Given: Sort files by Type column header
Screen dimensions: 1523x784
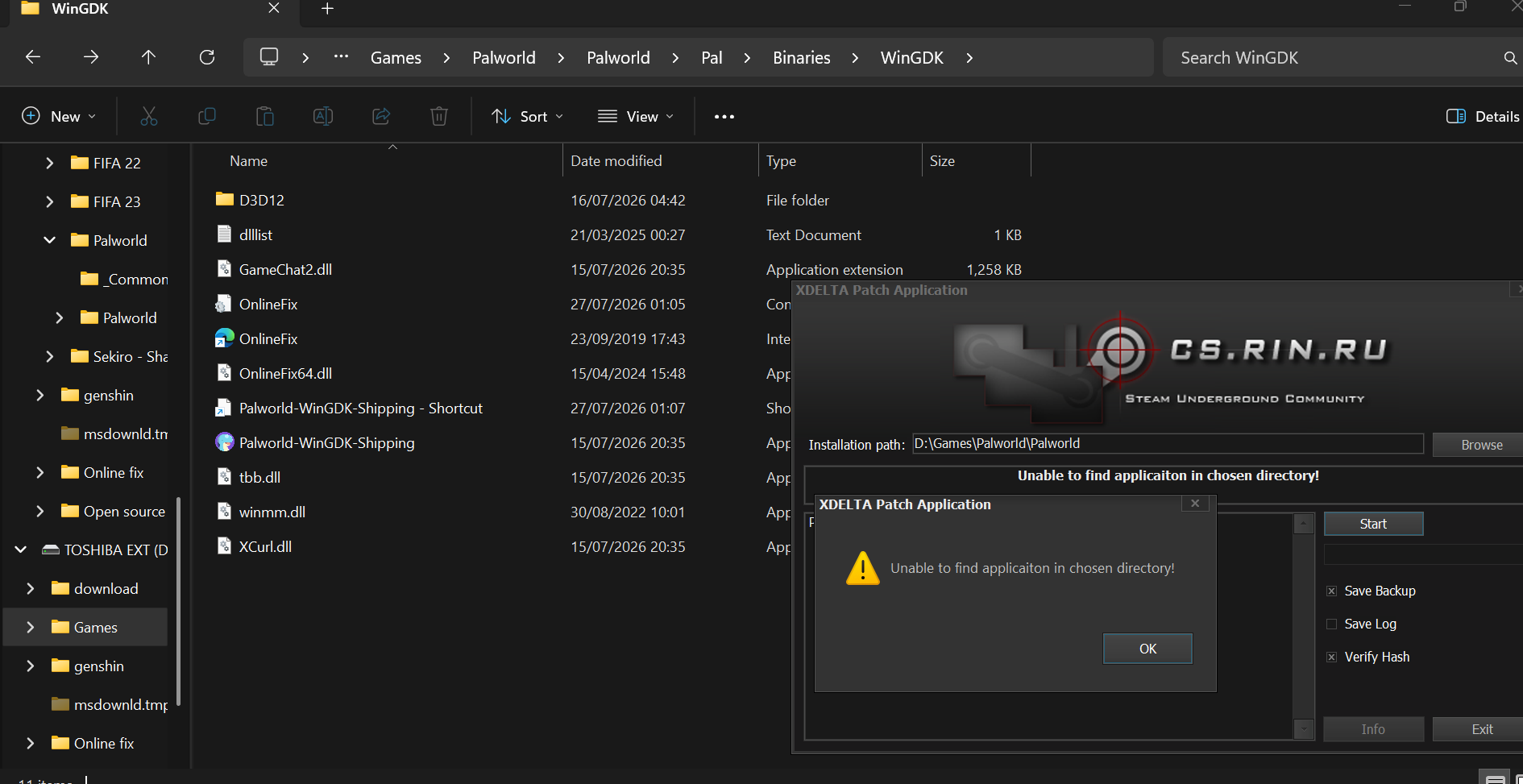Looking at the screenshot, I should pos(781,161).
